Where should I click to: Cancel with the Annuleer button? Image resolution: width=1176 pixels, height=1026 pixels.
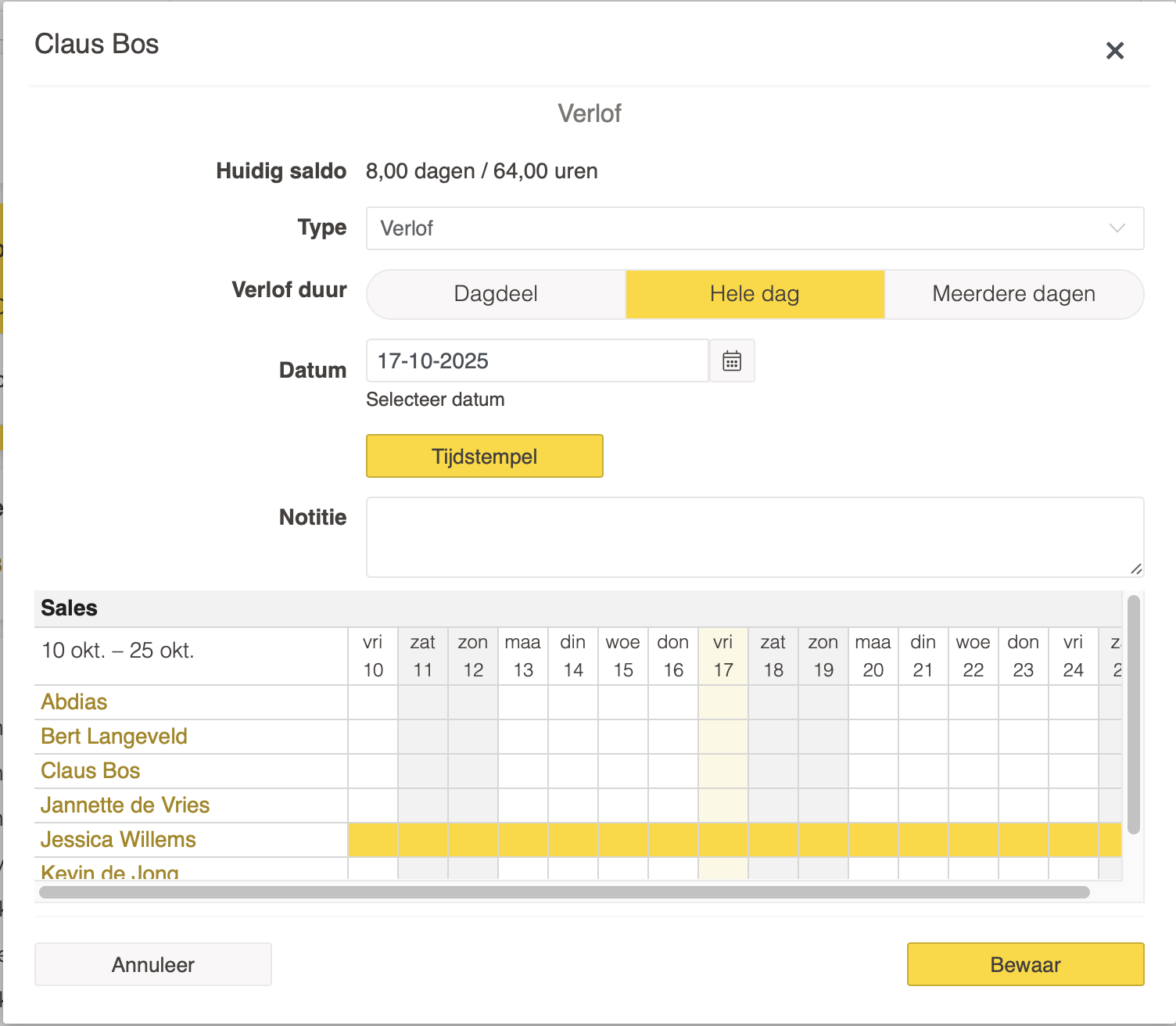[x=153, y=964]
